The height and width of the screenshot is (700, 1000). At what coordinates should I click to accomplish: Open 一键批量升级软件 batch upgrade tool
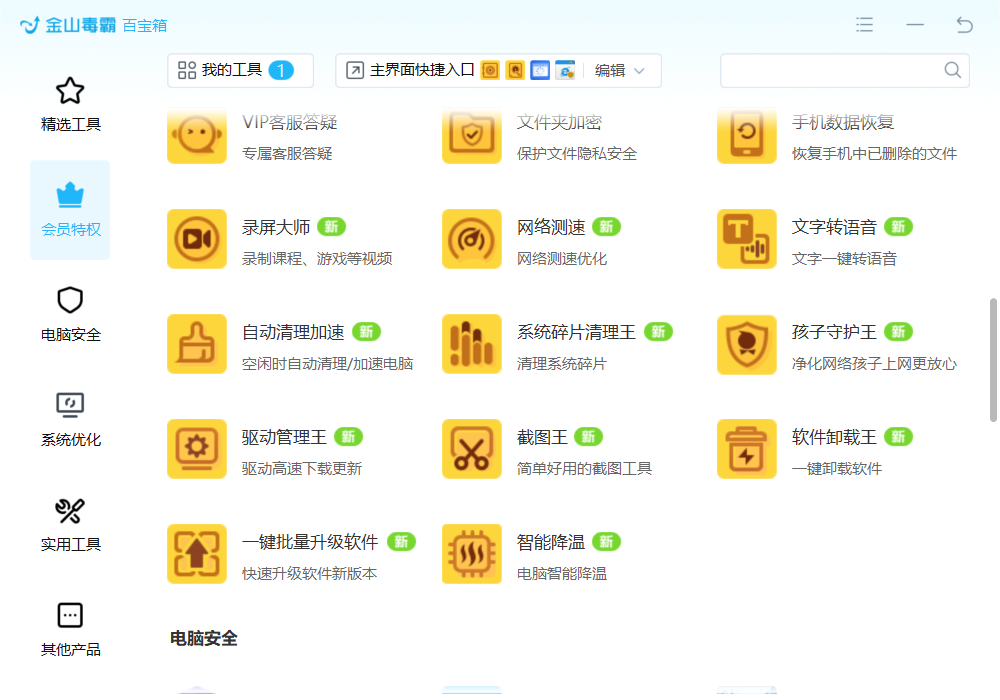pyautogui.click(x=197, y=554)
